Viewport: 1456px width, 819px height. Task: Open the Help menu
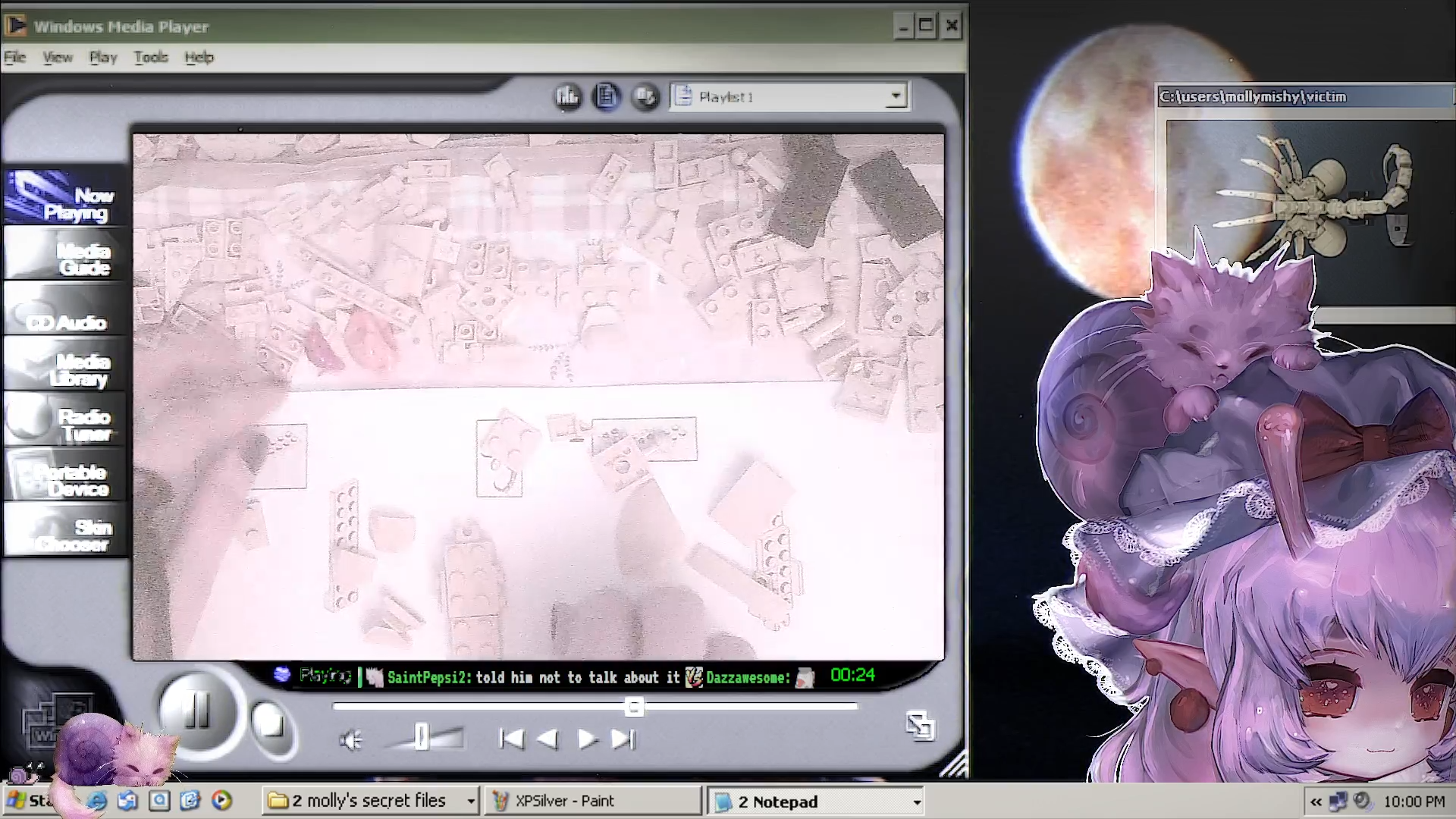199,57
